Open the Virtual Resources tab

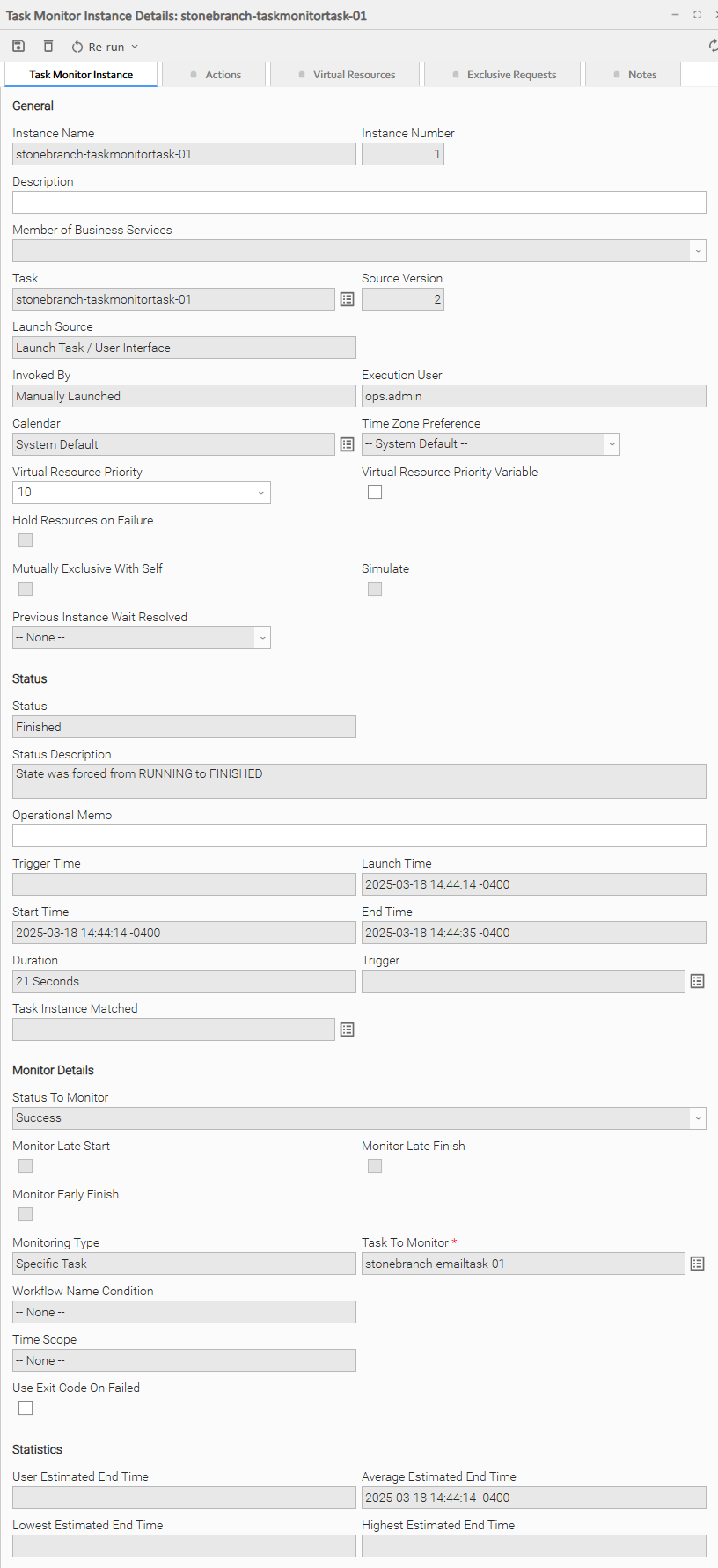[347, 75]
